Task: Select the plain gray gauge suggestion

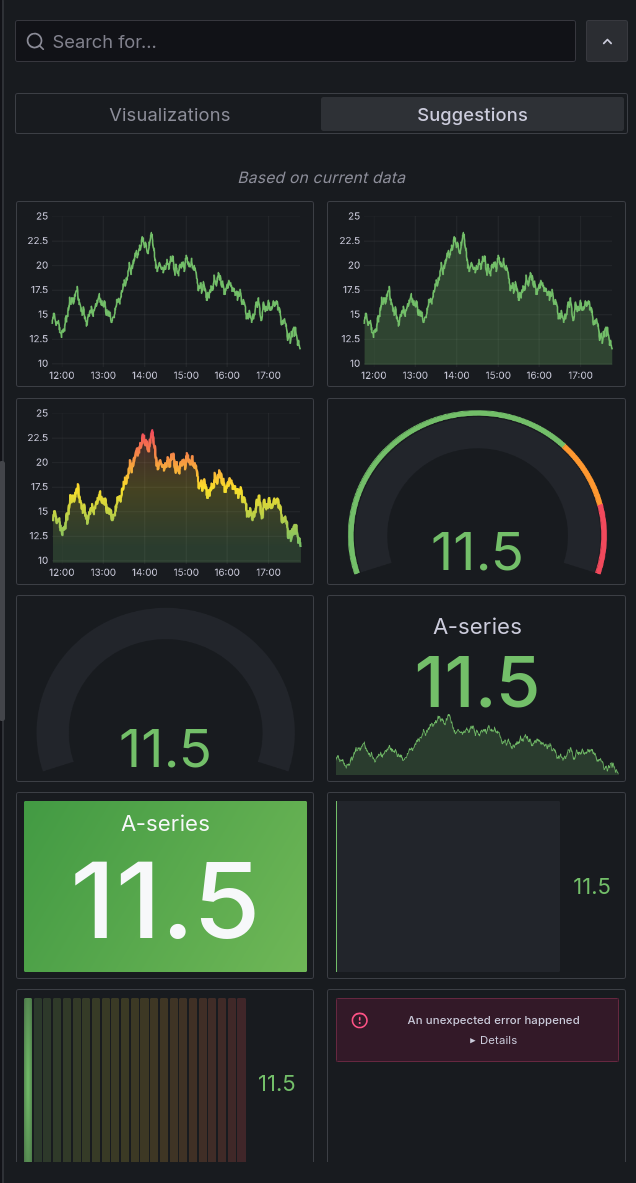Action: point(165,688)
